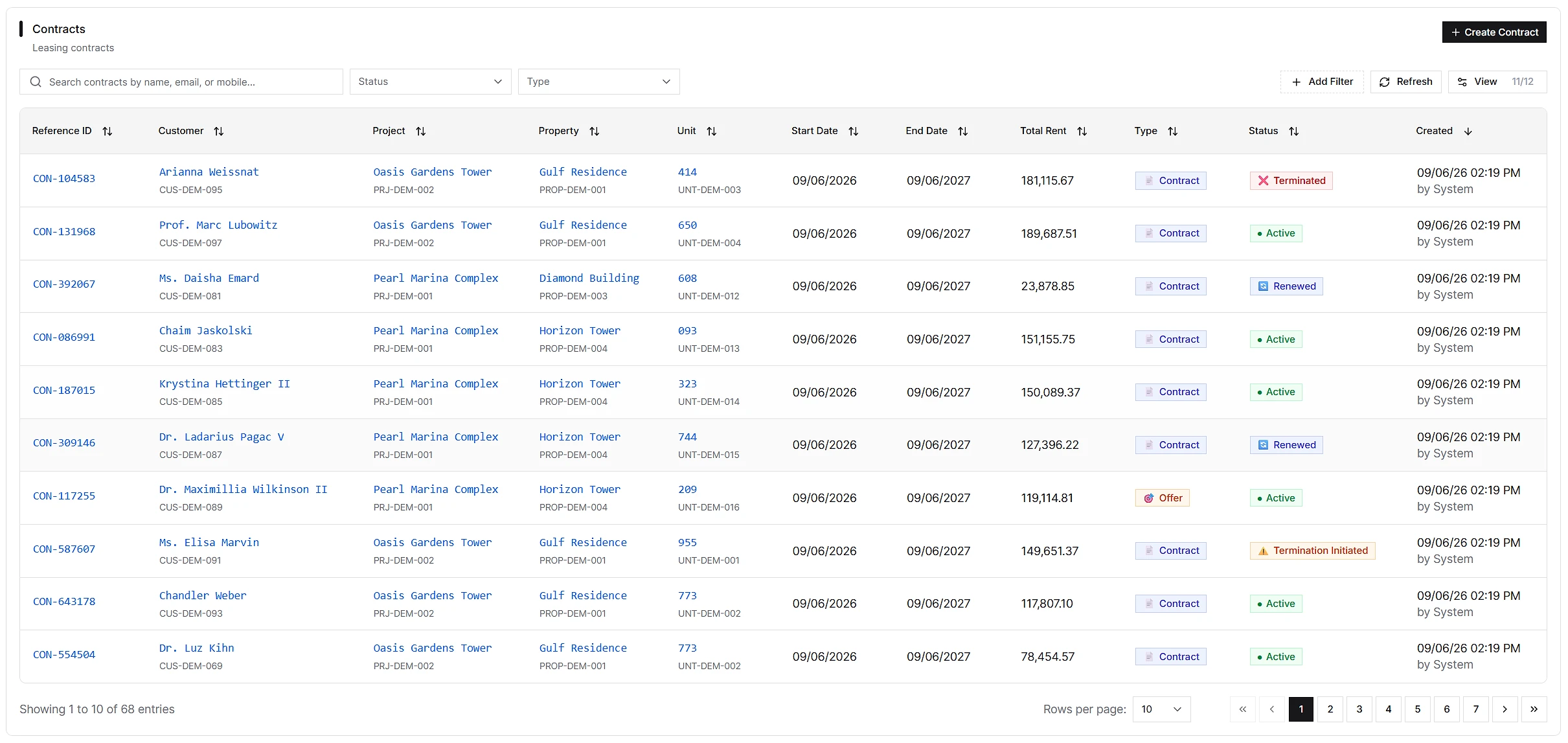Select total rent 23,878.85 cell
Screen dimensions: 1568x743
coord(1048,286)
